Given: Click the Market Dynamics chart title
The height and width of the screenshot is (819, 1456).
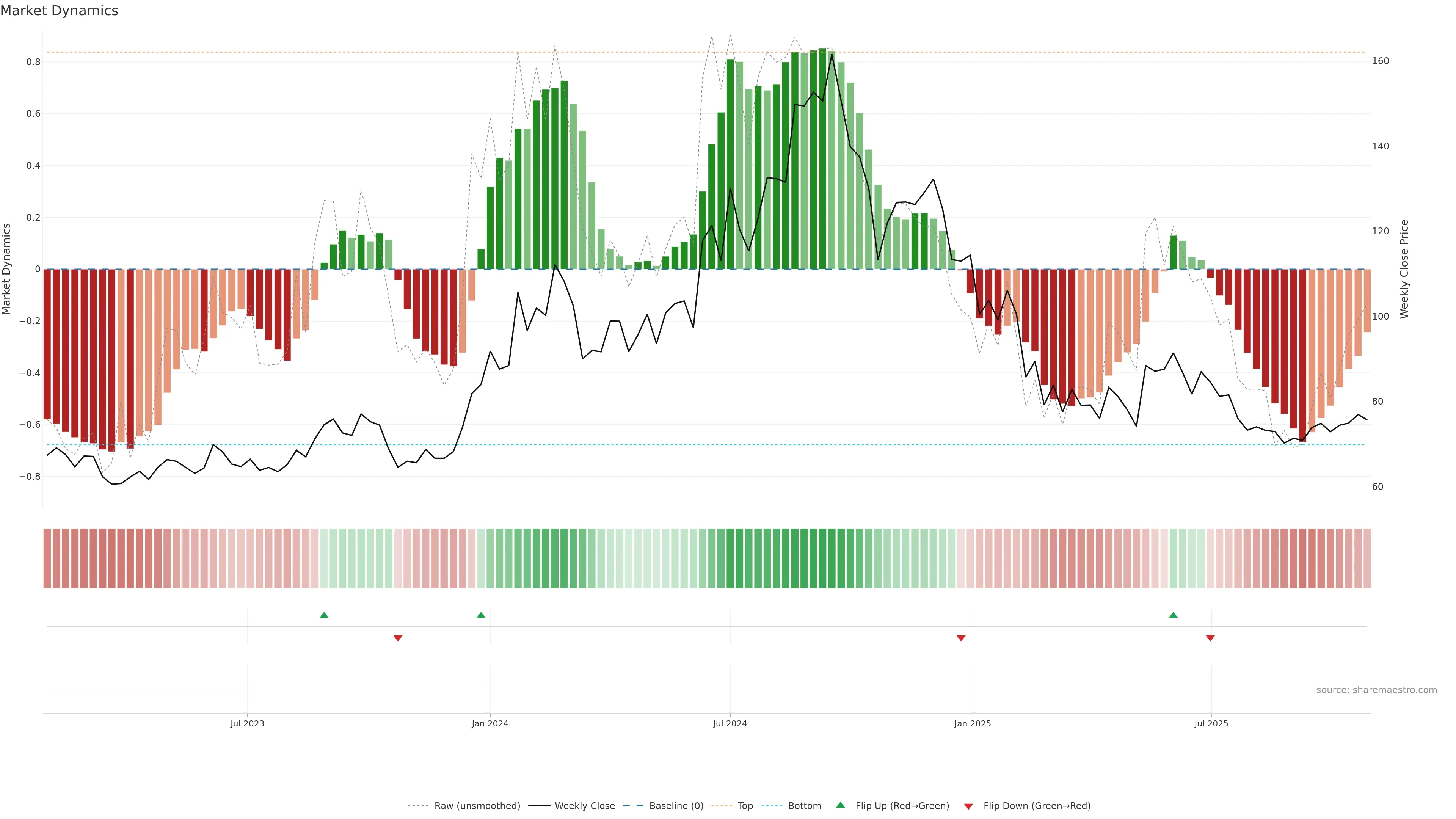Looking at the screenshot, I should tap(60, 11).
